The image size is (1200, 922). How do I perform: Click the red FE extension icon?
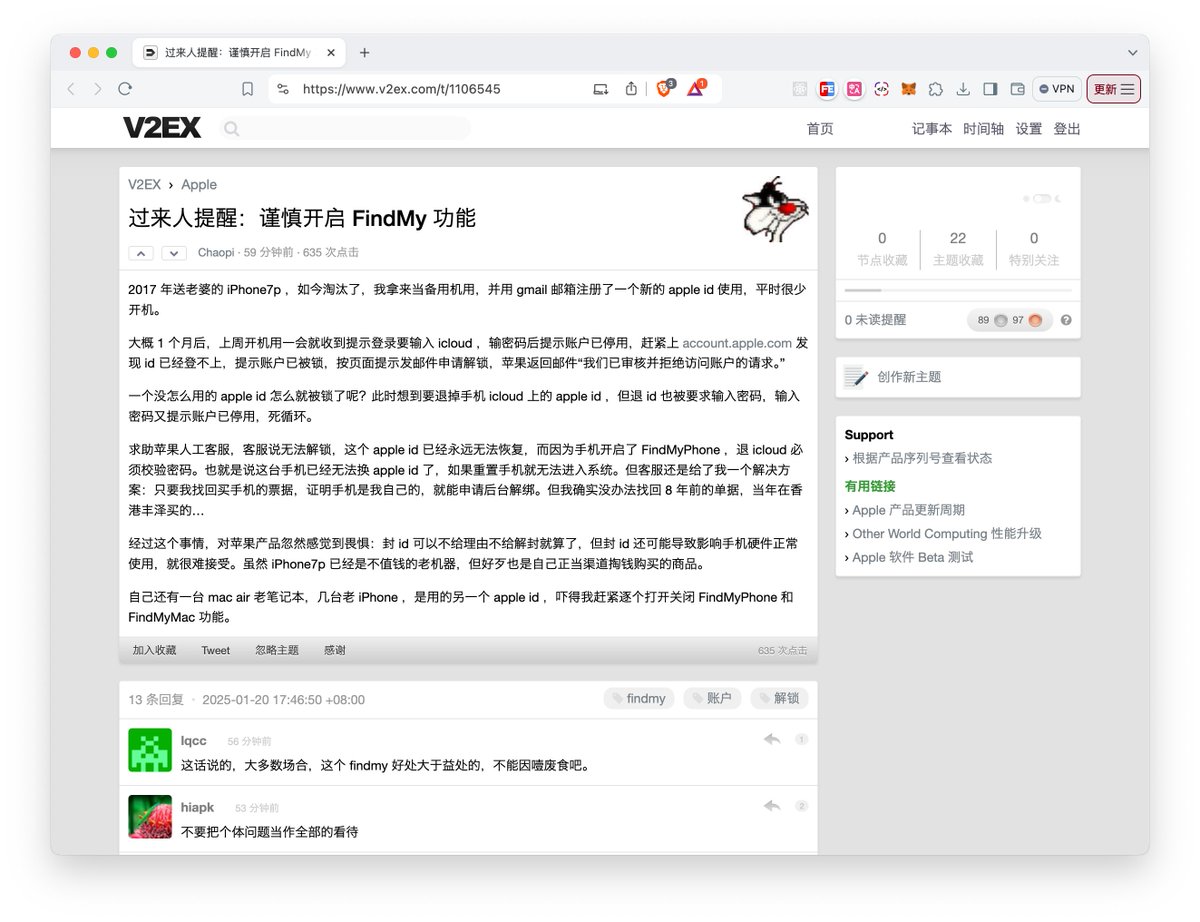pos(827,89)
